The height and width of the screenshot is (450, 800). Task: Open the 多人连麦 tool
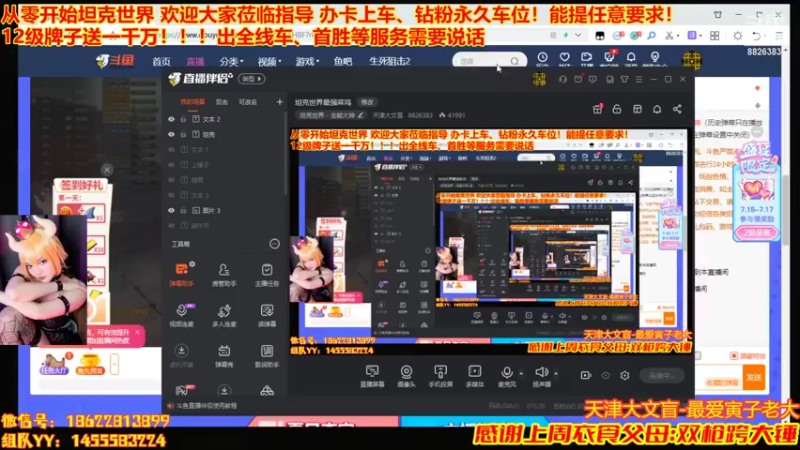point(224,315)
